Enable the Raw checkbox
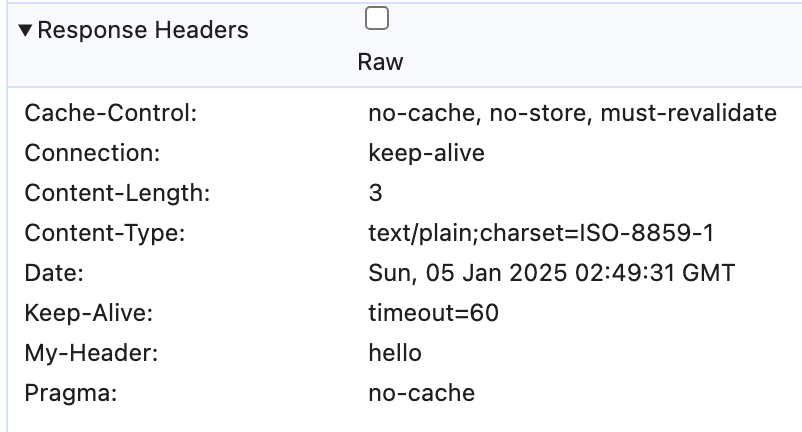This screenshot has width=802, height=432. (x=379, y=19)
